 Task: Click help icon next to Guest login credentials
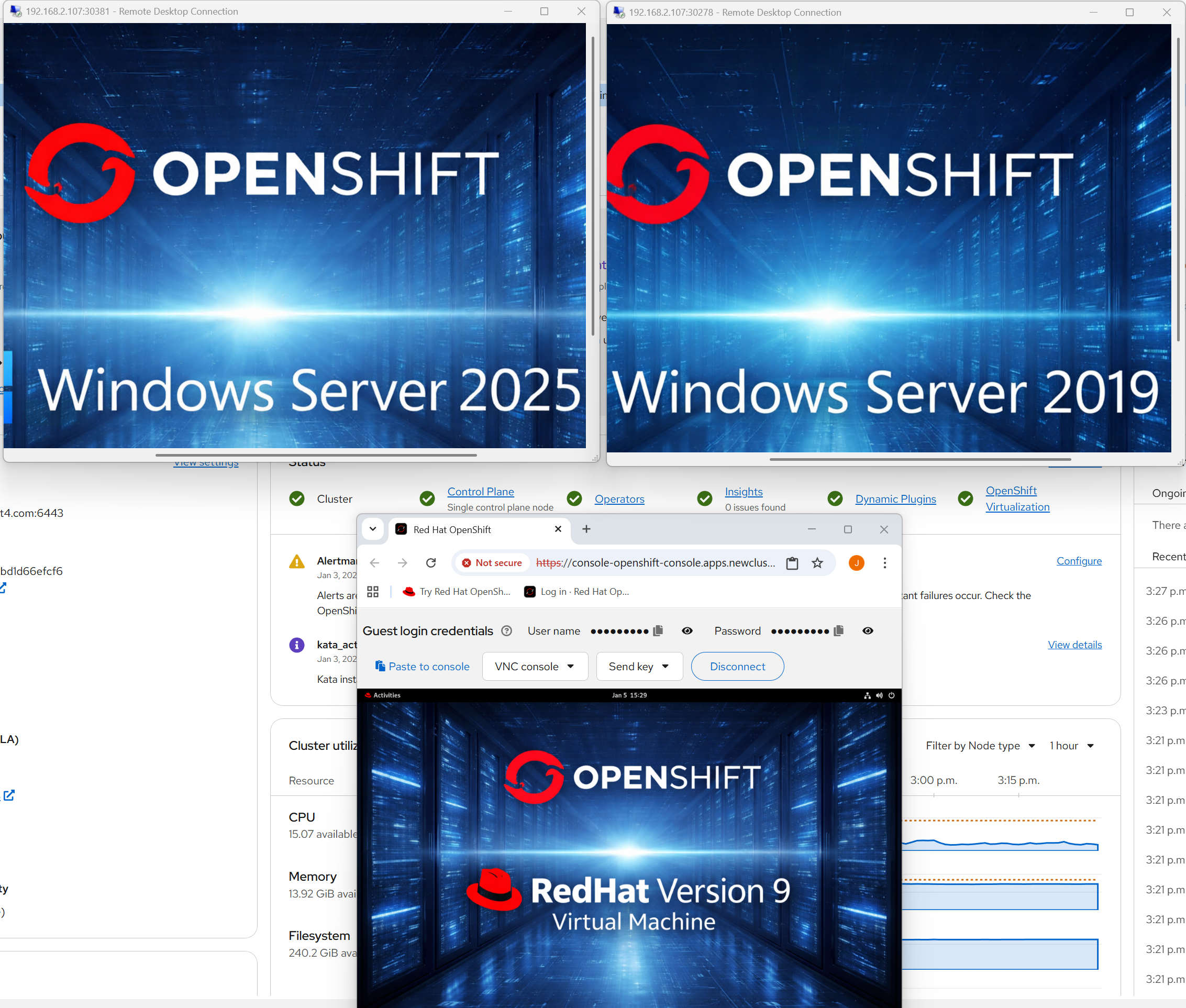pyautogui.click(x=506, y=631)
